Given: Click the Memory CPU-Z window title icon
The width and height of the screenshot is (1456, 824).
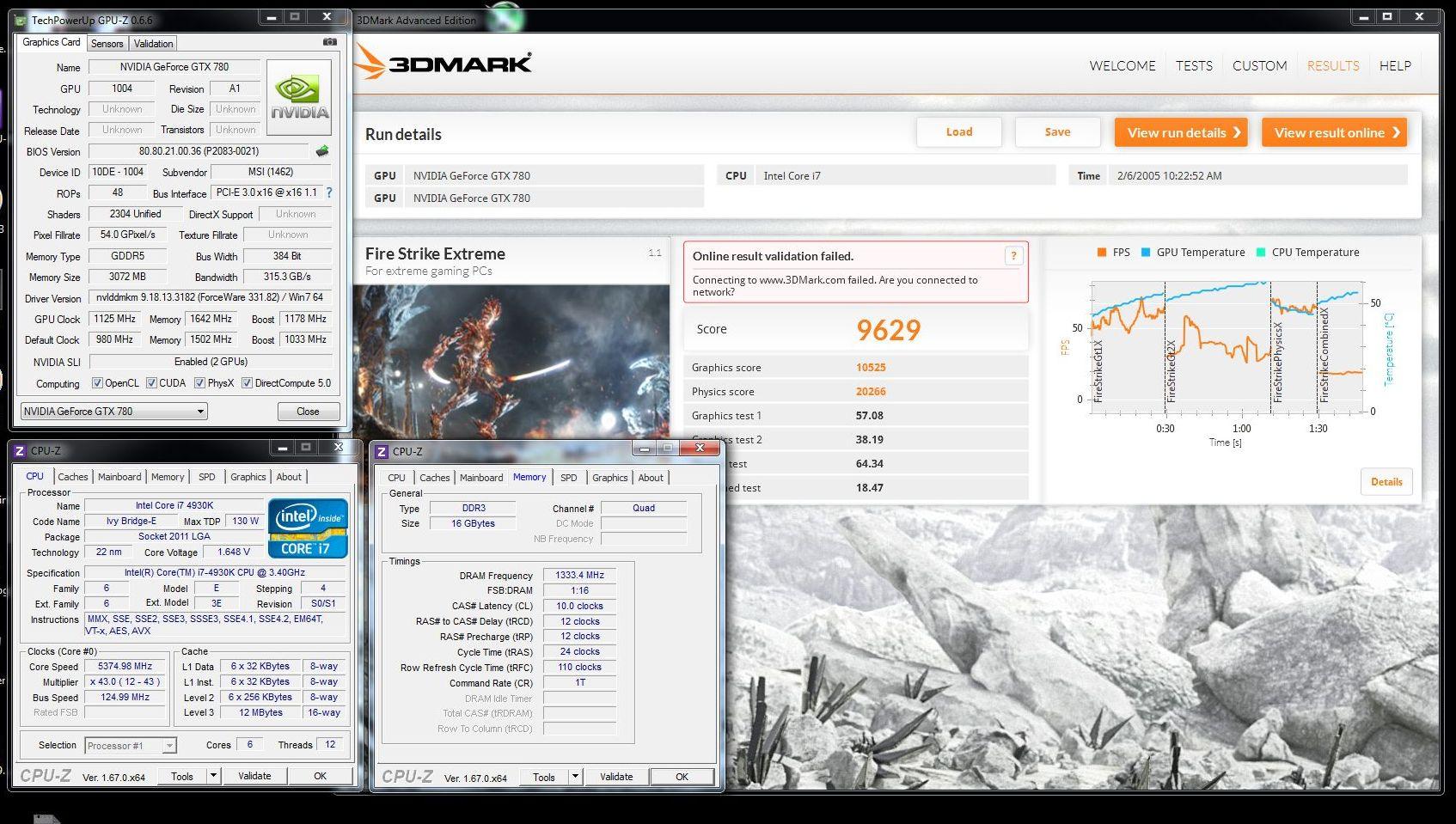Looking at the screenshot, I should [382, 451].
